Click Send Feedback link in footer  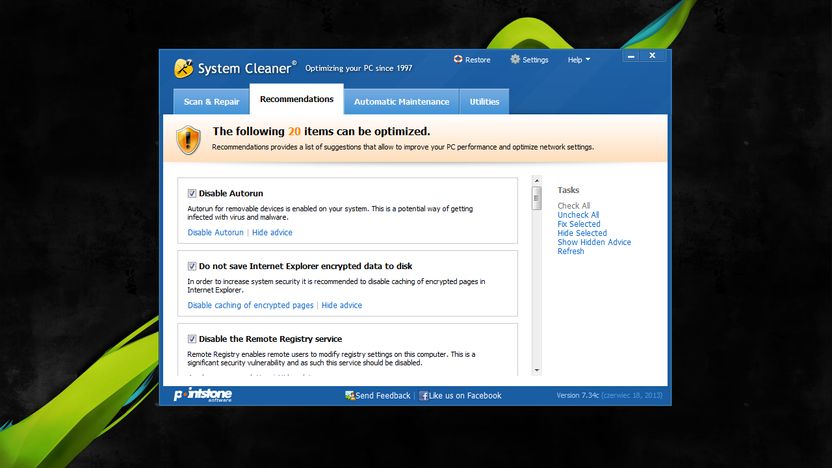click(383, 395)
